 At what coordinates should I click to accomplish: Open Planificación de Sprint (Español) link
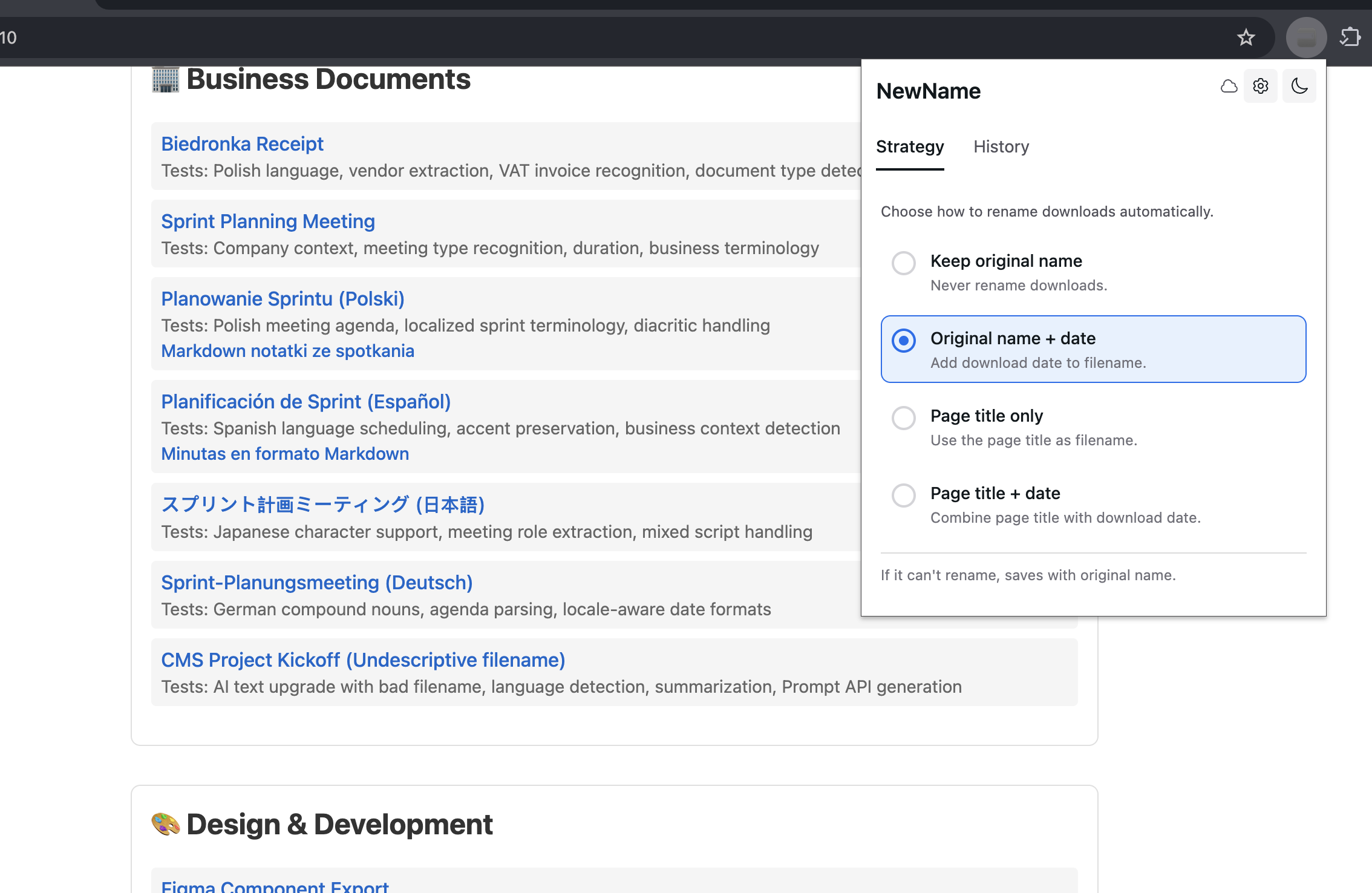tap(305, 402)
